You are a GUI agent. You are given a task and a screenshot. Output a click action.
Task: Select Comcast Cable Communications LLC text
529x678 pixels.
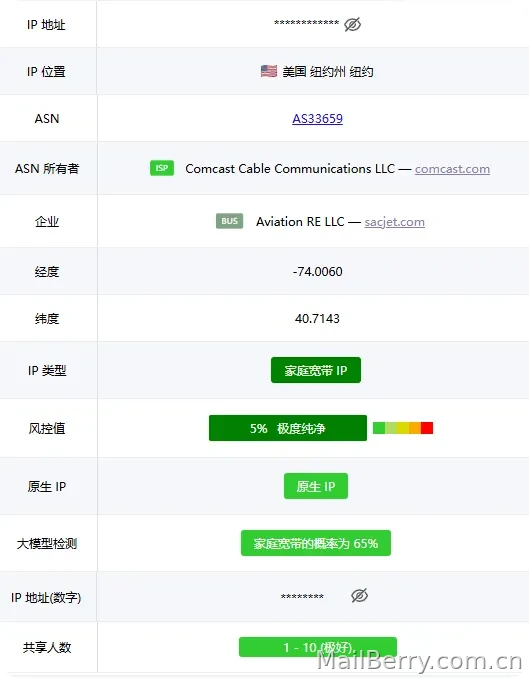[x=290, y=169]
